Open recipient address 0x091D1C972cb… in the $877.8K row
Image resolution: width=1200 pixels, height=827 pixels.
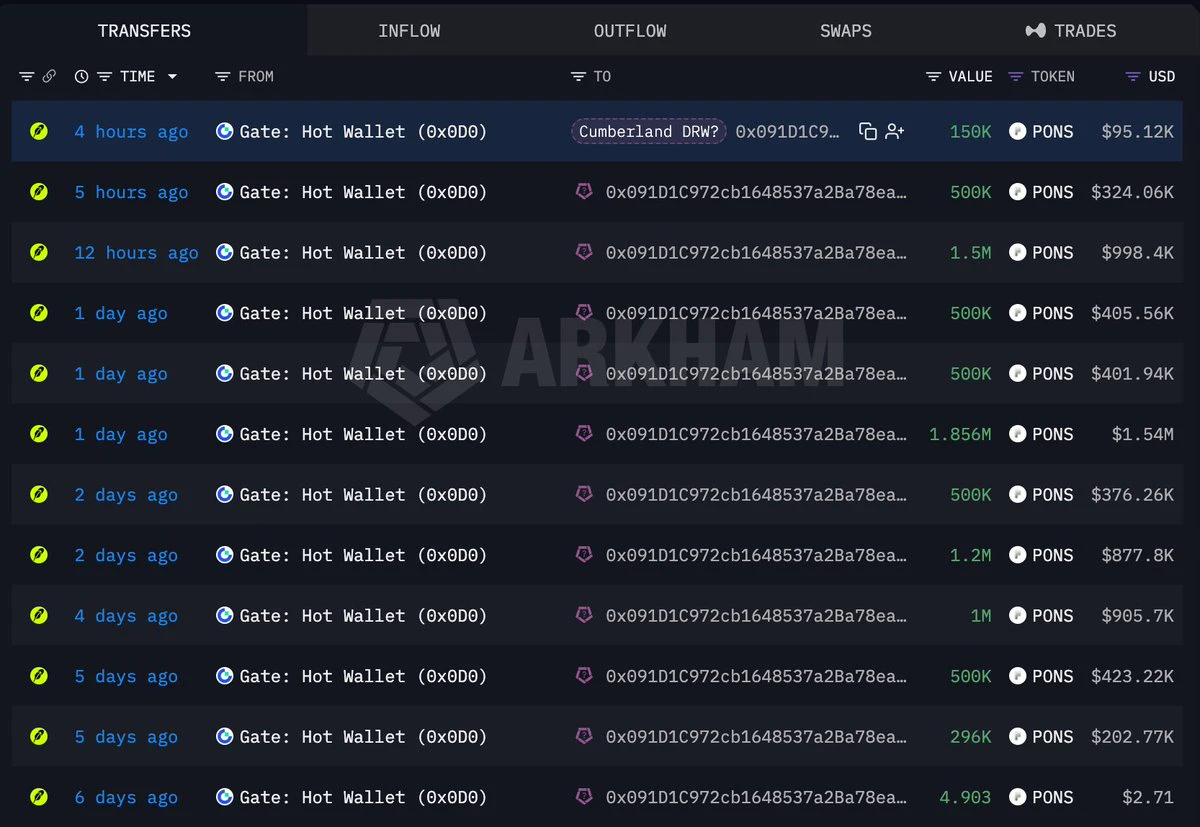point(756,555)
